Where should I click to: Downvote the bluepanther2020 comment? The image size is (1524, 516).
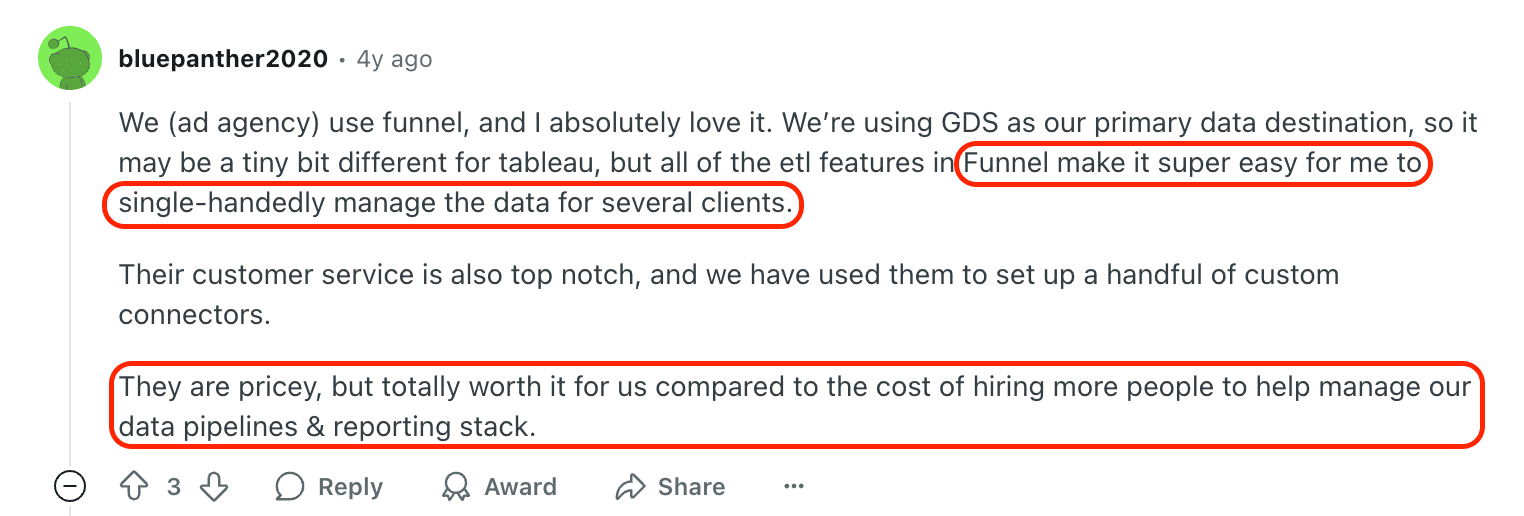coord(214,487)
